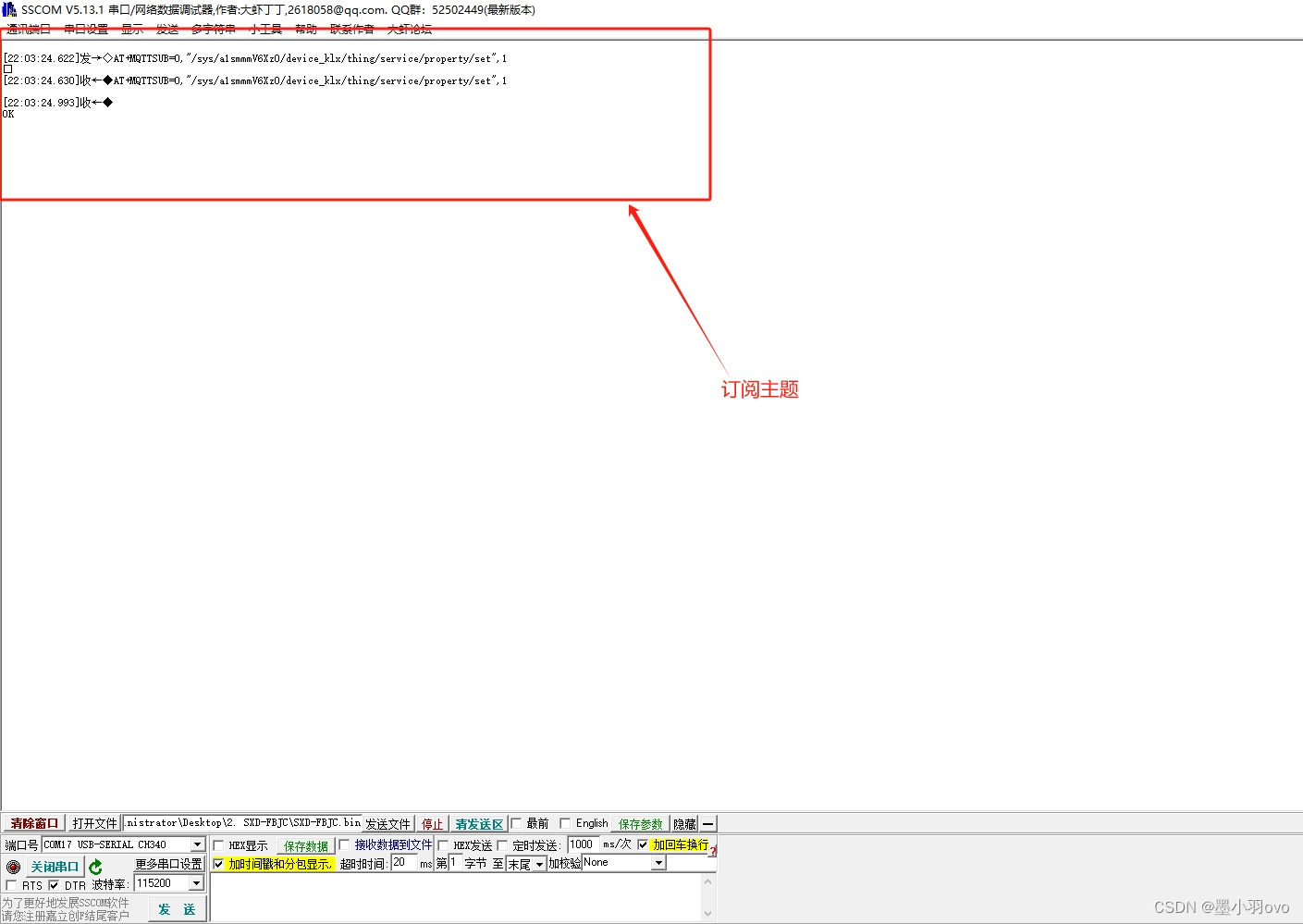1303x924 pixels.
Task: Toggle the HEX发送 checkbox
Action: [443, 845]
